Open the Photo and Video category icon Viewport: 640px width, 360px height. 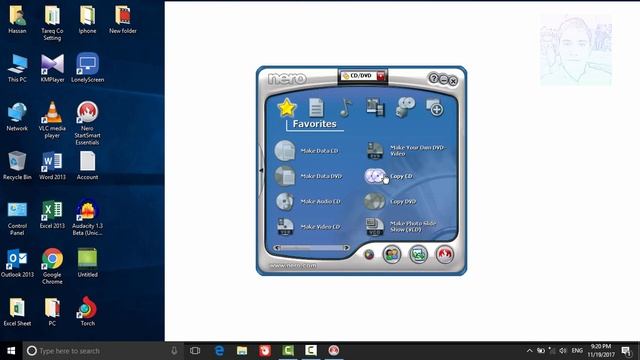375,108
